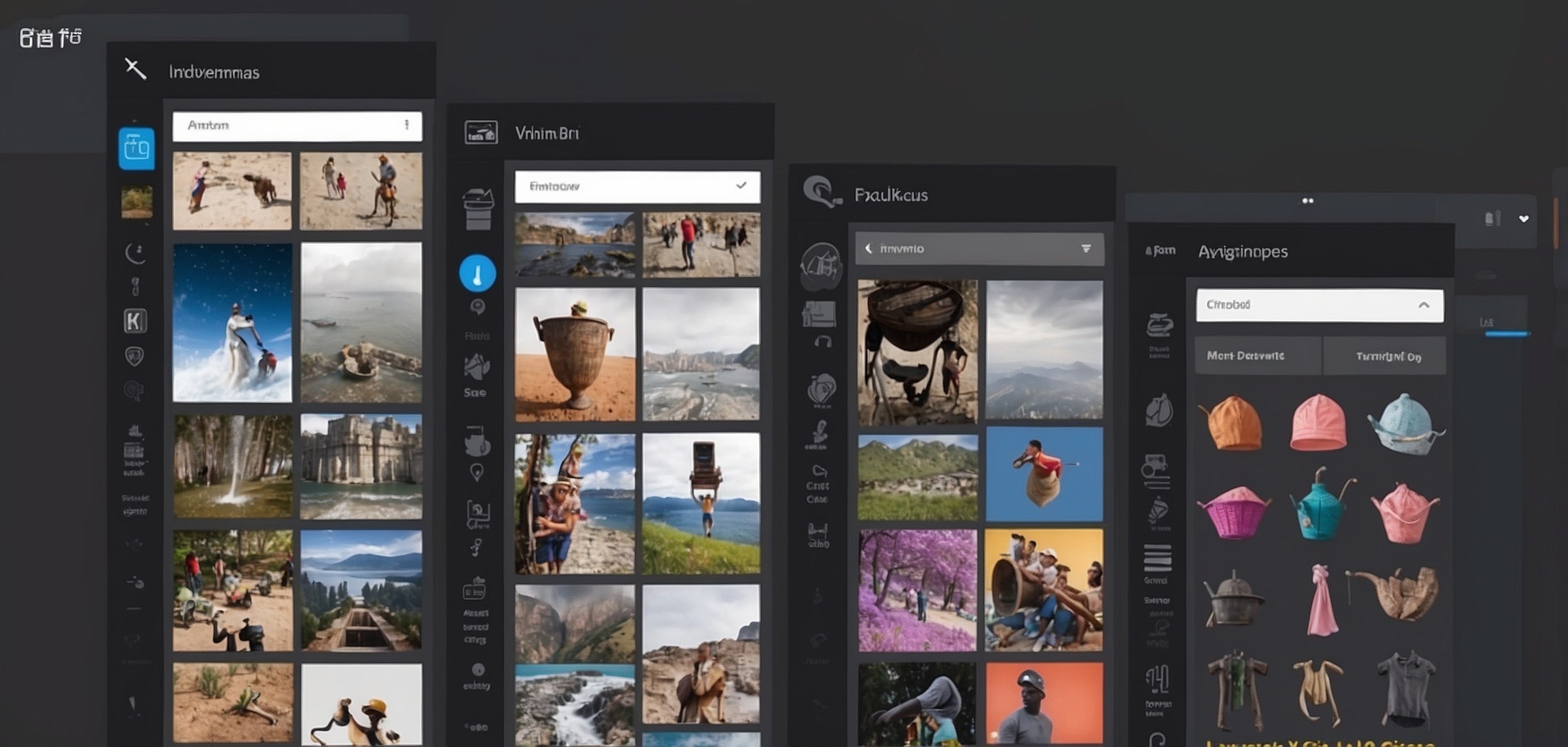Open the person lifting chair on hill thumbnail
Screen dimensions: 1568x747
point(701,503)
